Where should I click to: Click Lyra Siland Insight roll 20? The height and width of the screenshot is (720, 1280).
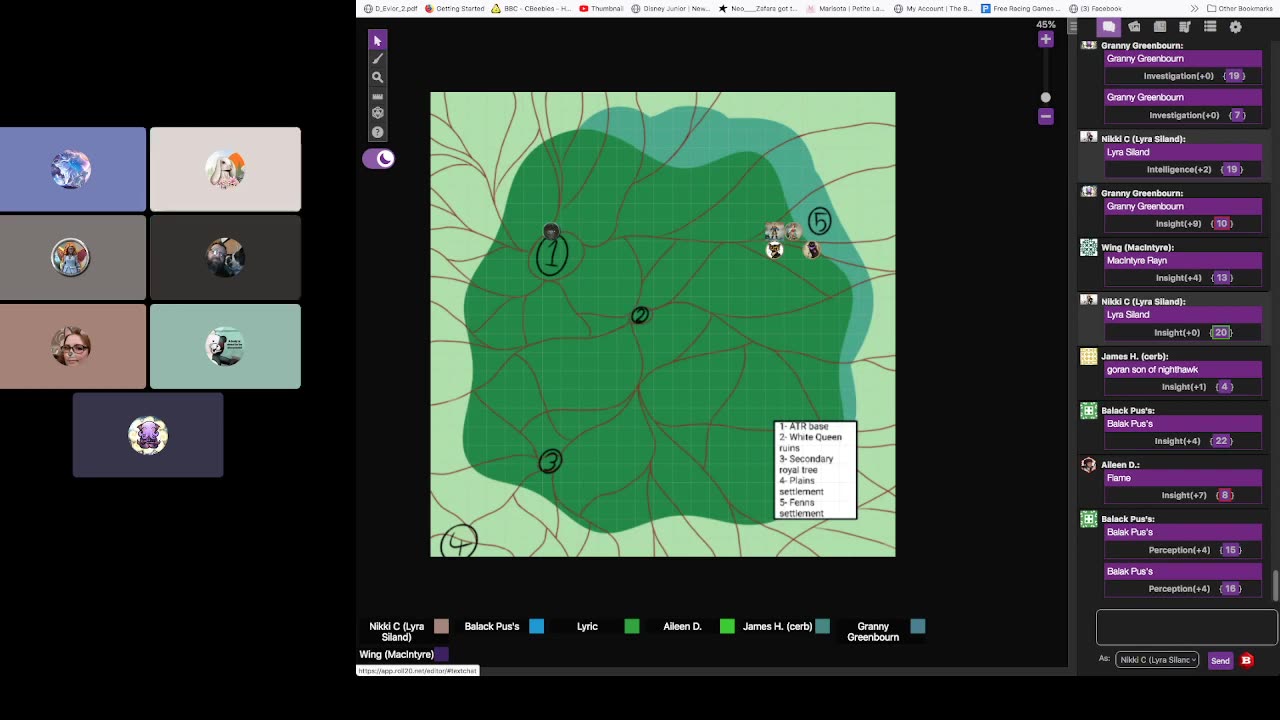click(1220, 332)
